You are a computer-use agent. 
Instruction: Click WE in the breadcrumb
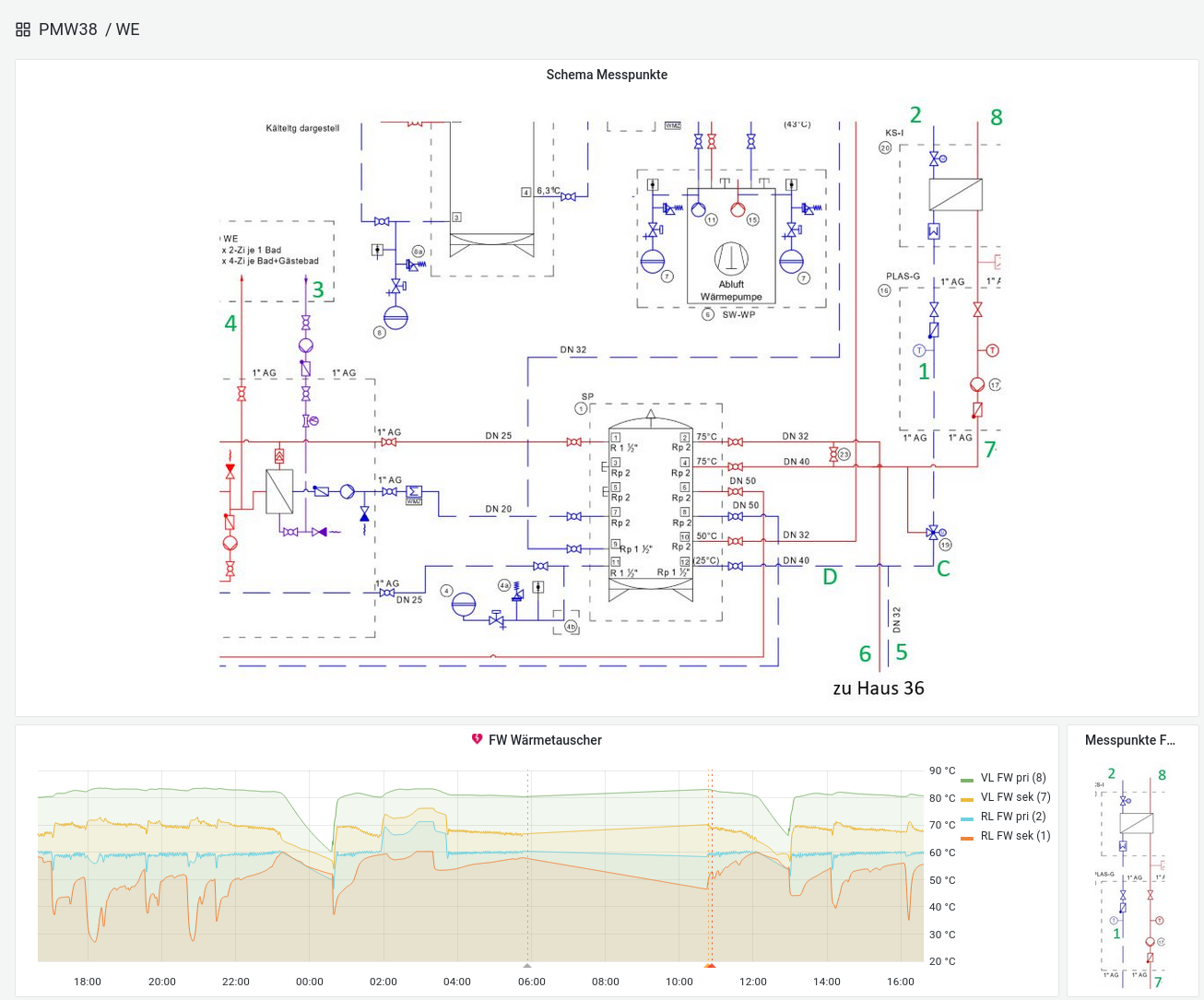(129, 29)
